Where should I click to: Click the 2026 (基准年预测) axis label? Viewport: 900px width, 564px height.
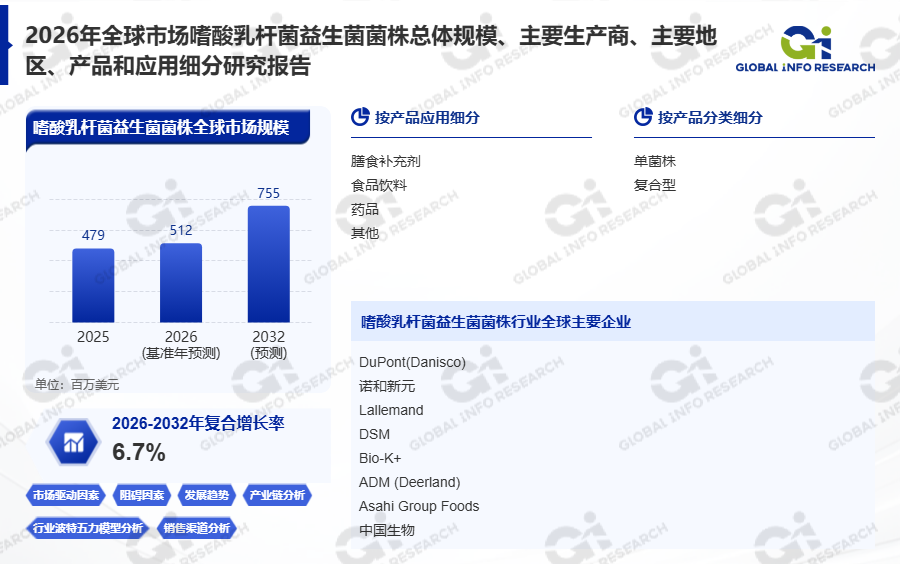coord(181,344)
